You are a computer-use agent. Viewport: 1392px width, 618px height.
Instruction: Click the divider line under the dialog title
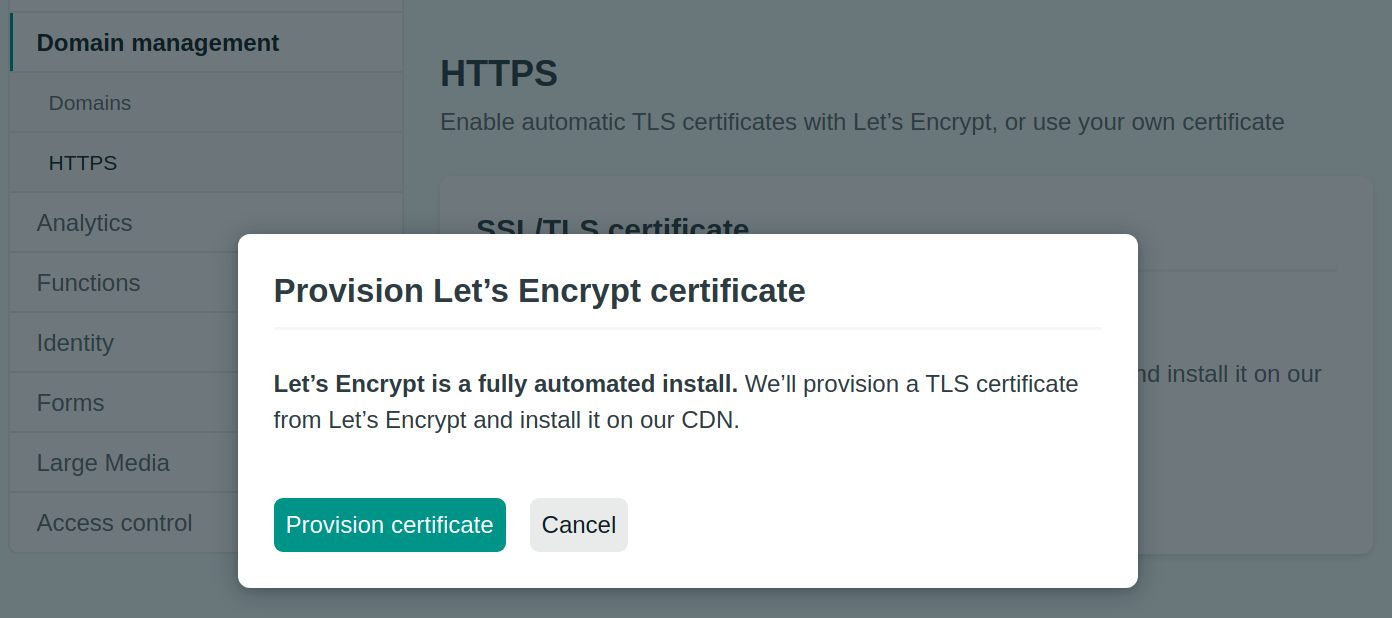[688, 328]
